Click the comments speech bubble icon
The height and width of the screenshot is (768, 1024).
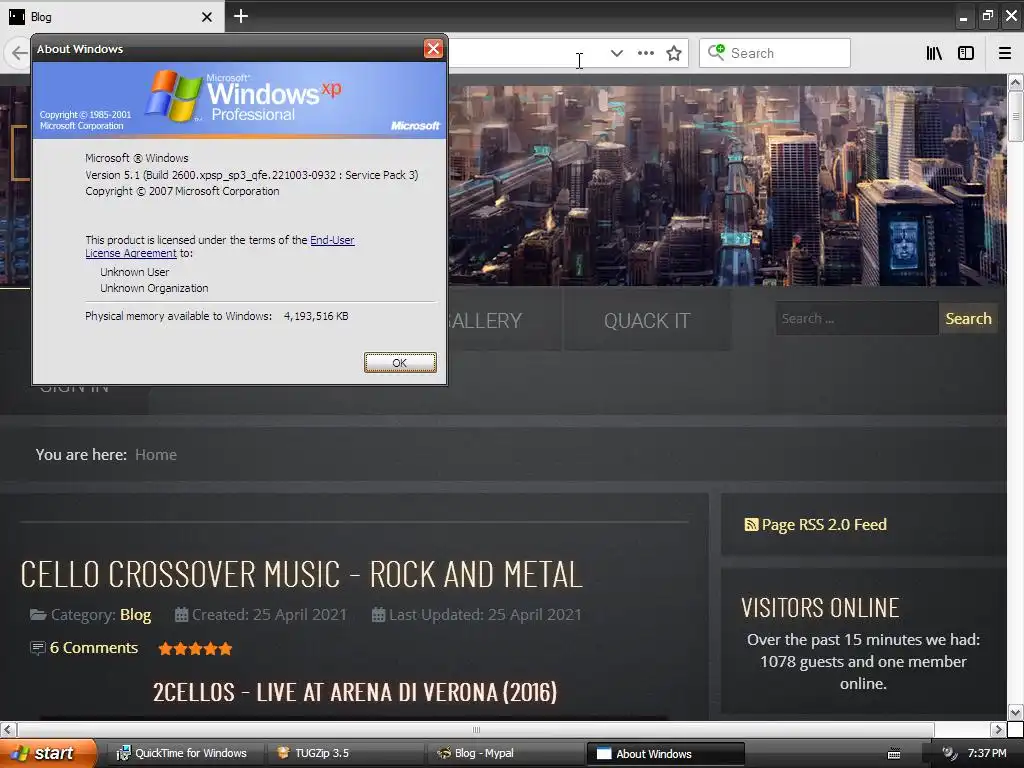click(x=38, y=648)
